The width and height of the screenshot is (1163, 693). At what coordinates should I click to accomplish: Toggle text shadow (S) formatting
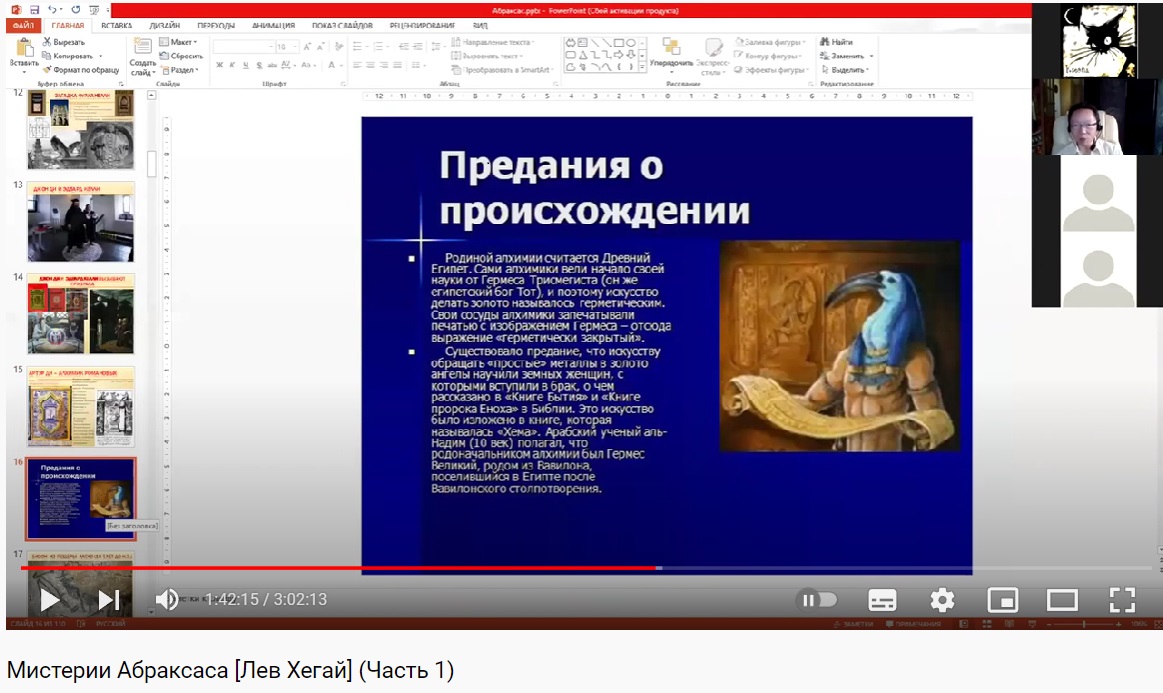(x=259, y=65)
